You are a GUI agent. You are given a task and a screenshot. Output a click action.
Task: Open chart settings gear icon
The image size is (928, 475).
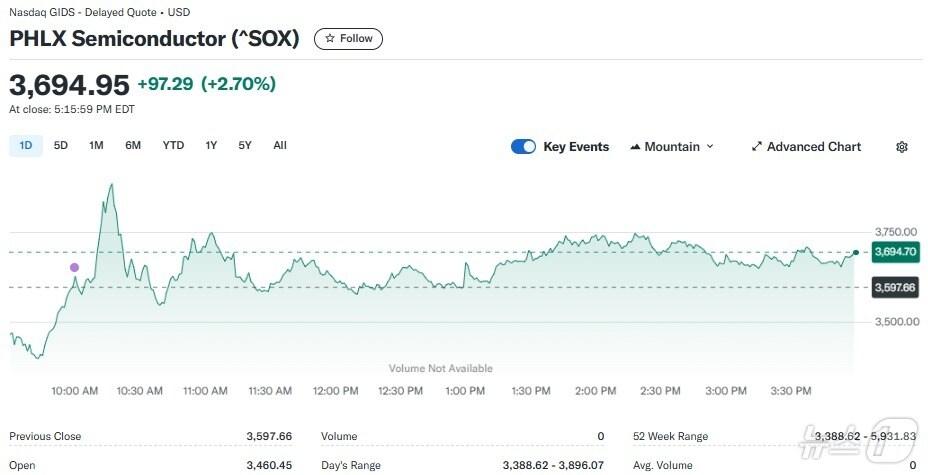pyautogui.click(x=902, y=147)
